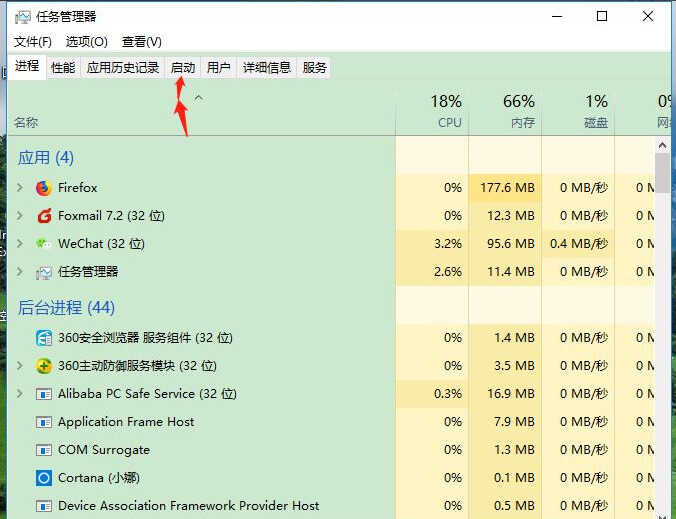Open the 文件(F) menu
This screenshot has height=519, width=676.
[x=33, y=42]
